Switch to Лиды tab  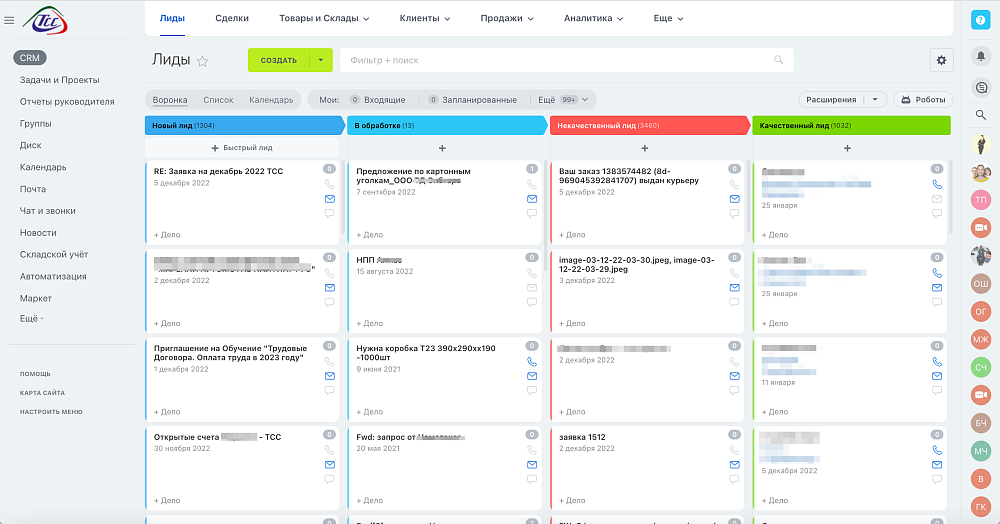click(x=172, y=18)
